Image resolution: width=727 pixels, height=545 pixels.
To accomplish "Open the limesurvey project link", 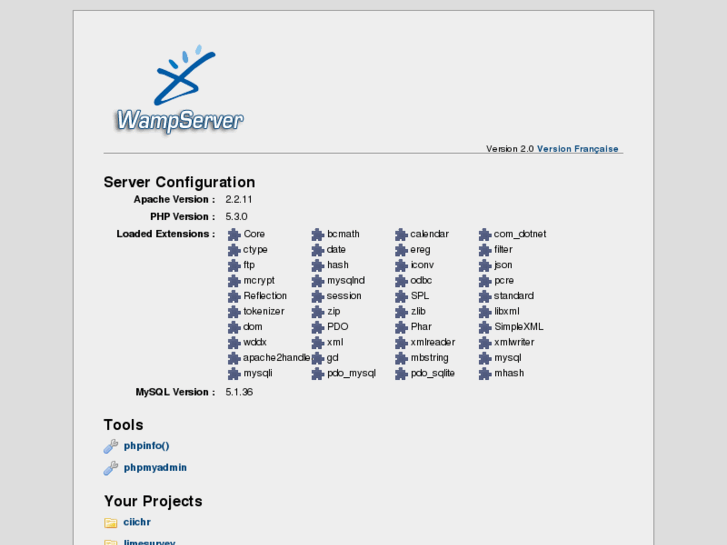I will pyautogui.click(x=149, y=541).
